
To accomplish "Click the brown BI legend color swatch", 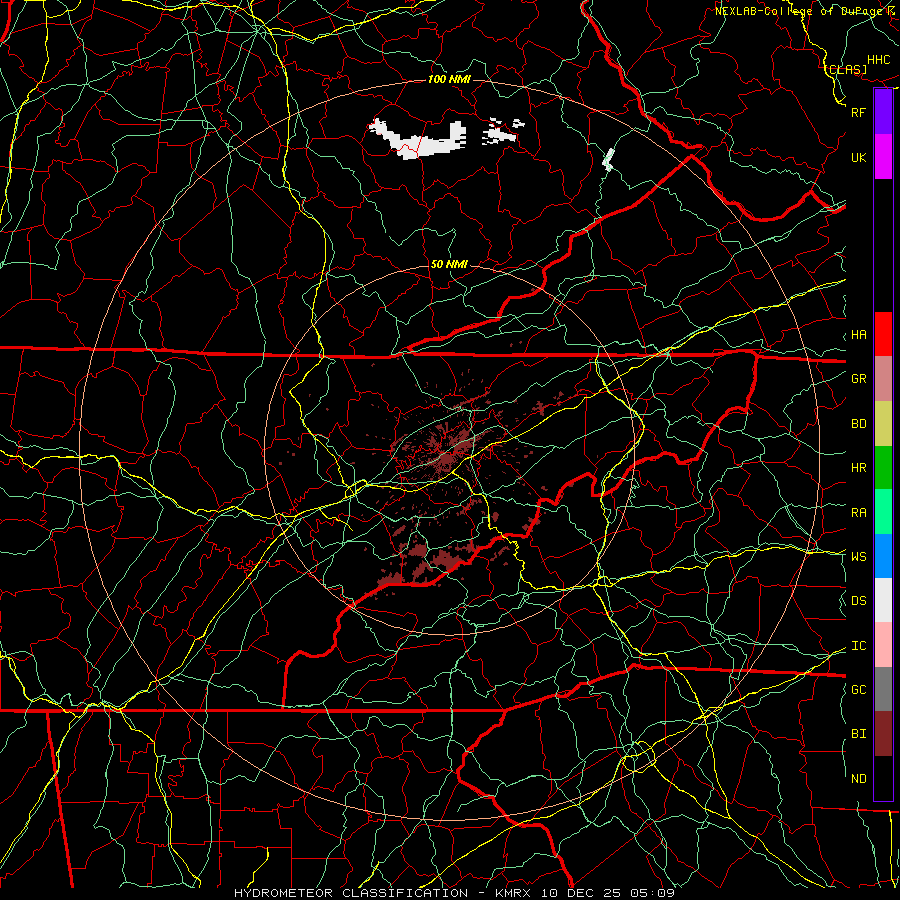I will [x=883, y=734].
